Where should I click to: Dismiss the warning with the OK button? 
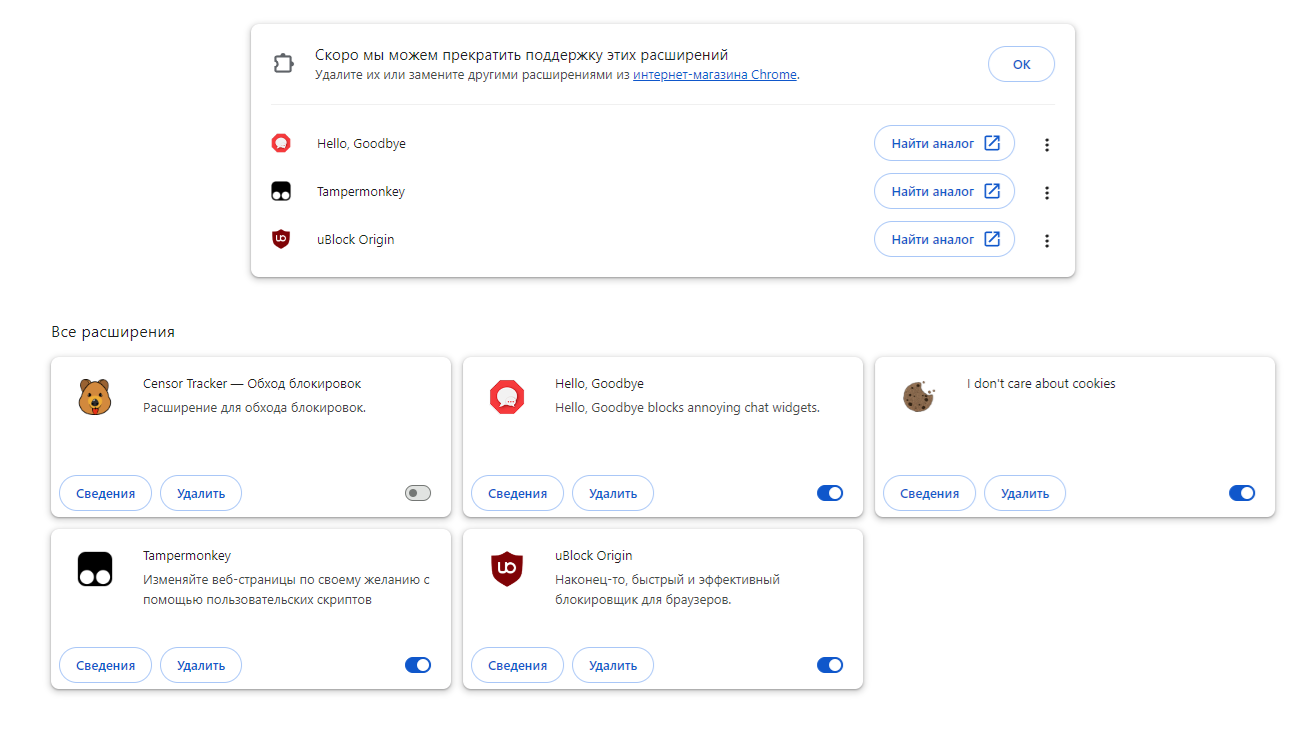[x=1021, y=64]
